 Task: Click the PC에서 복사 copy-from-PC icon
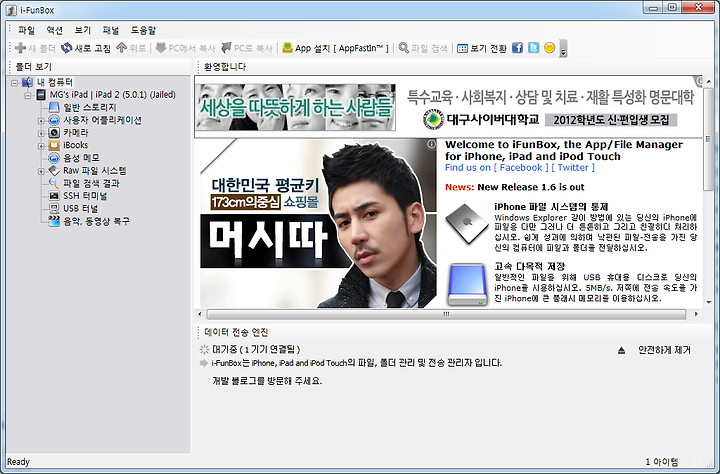(160, 48)
